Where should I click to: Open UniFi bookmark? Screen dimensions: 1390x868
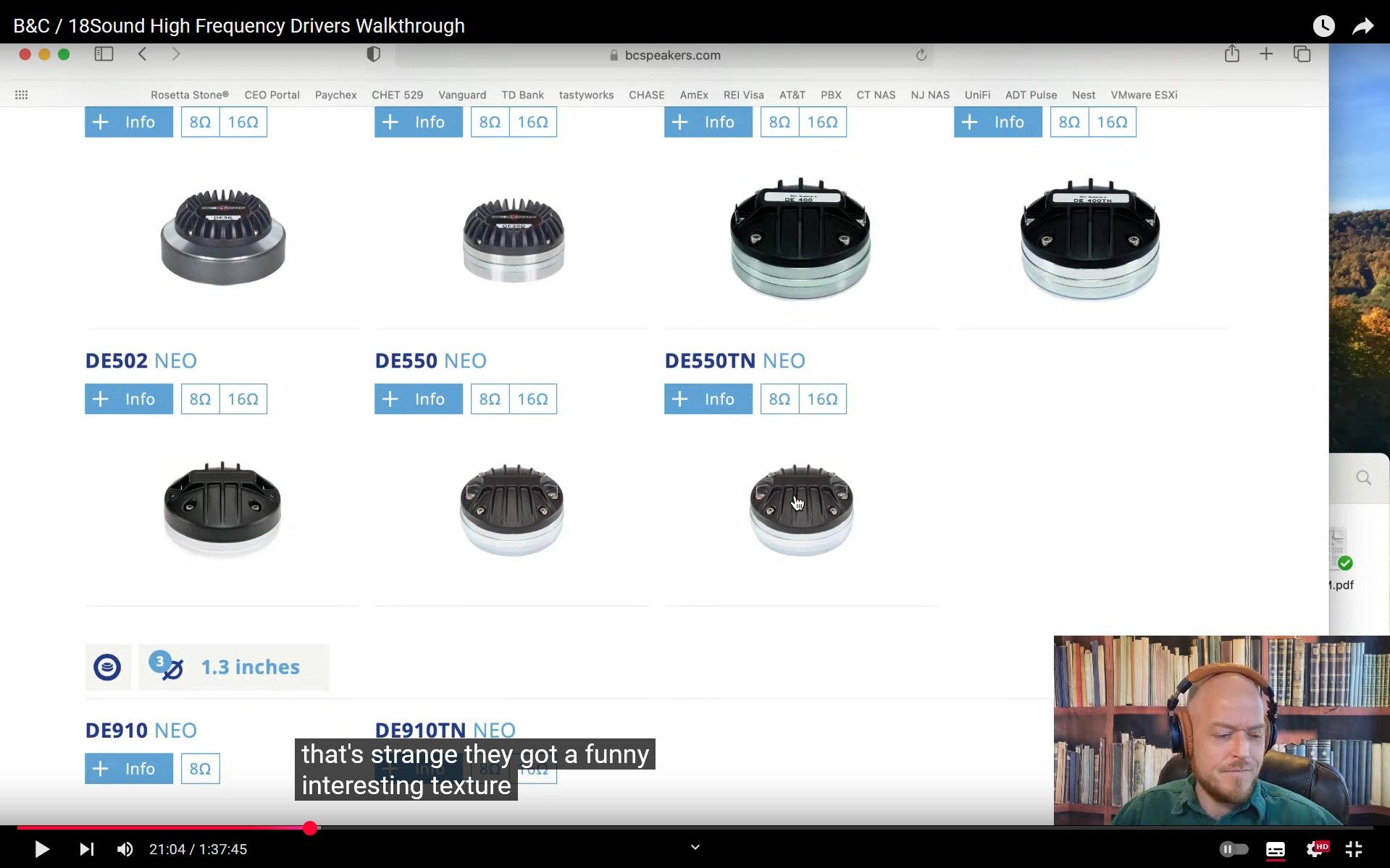tap(977, 95)
